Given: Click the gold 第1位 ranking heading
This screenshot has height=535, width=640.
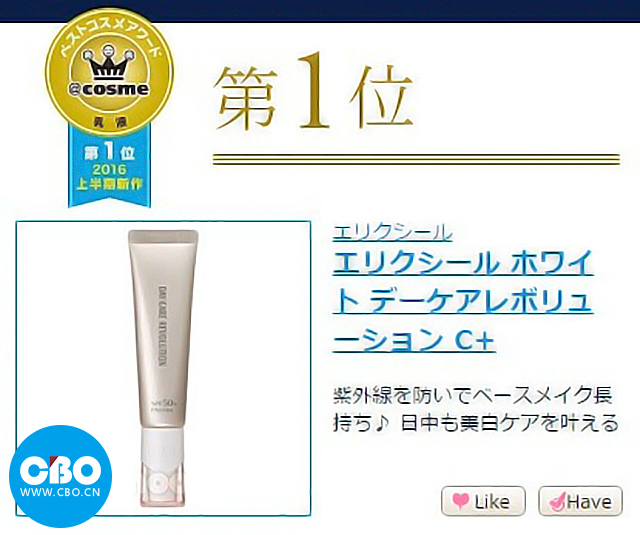Looking at the screenshot, I should tap(313, 93).
